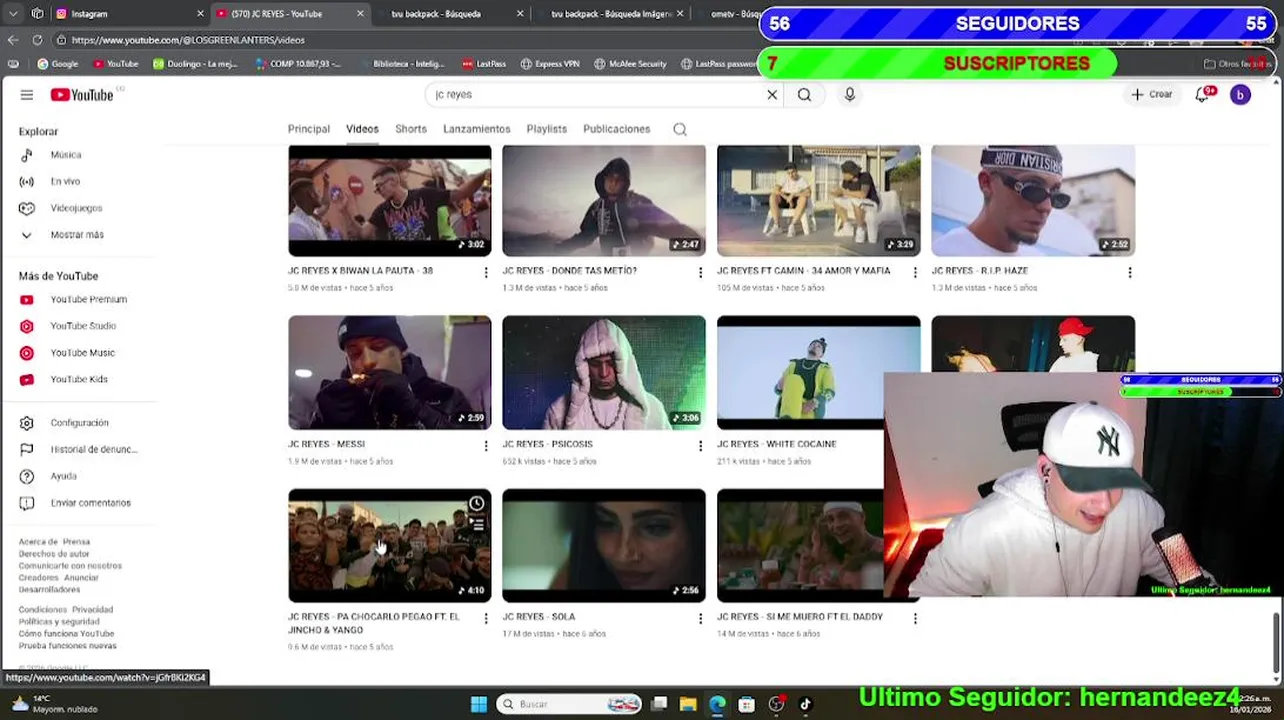1284x720 pixels.
Task: Open File Explorer from the taskbar
Action: point(688,704)
